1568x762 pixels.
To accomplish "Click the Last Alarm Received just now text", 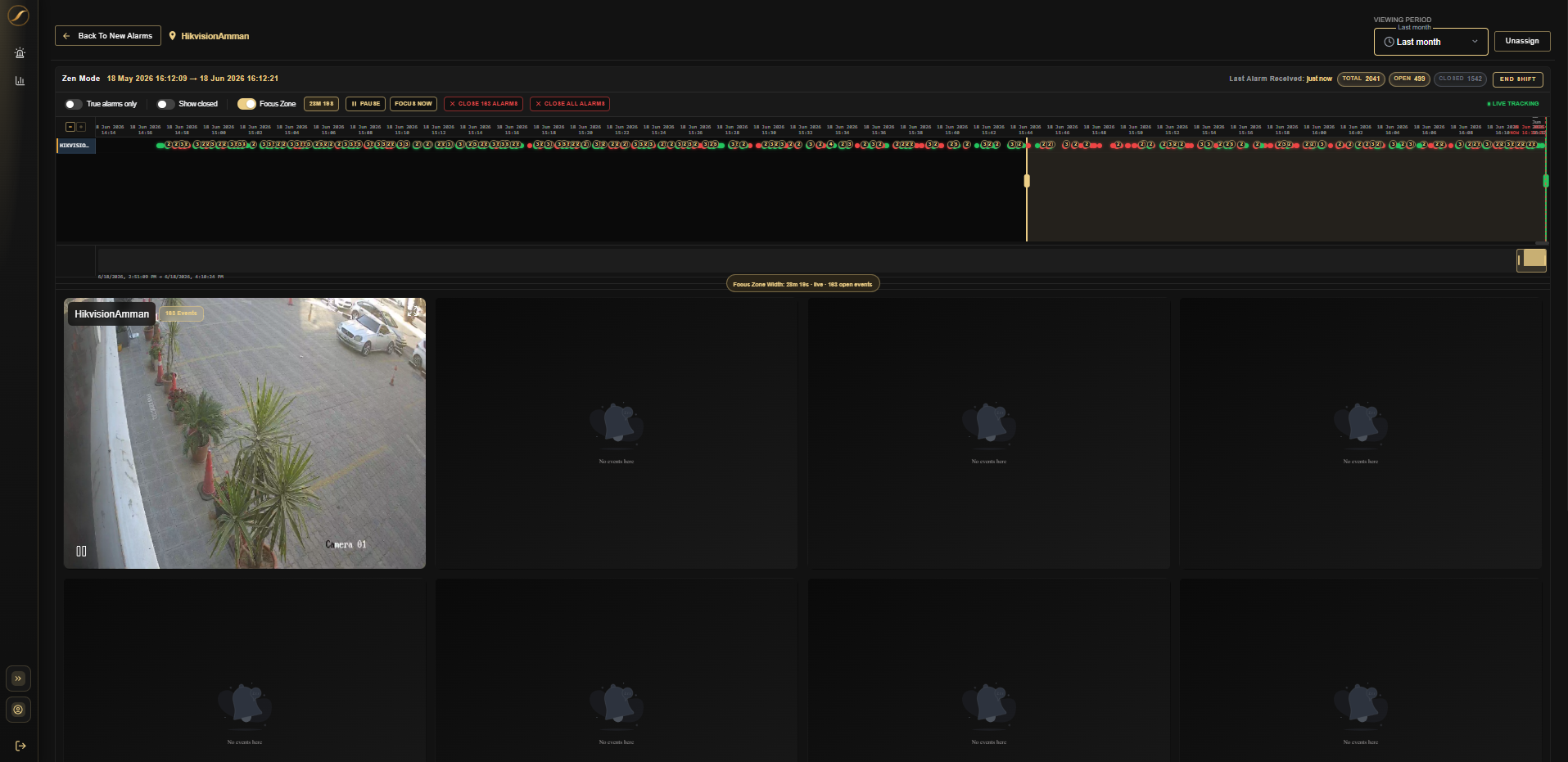I will tap(1281, 79).
